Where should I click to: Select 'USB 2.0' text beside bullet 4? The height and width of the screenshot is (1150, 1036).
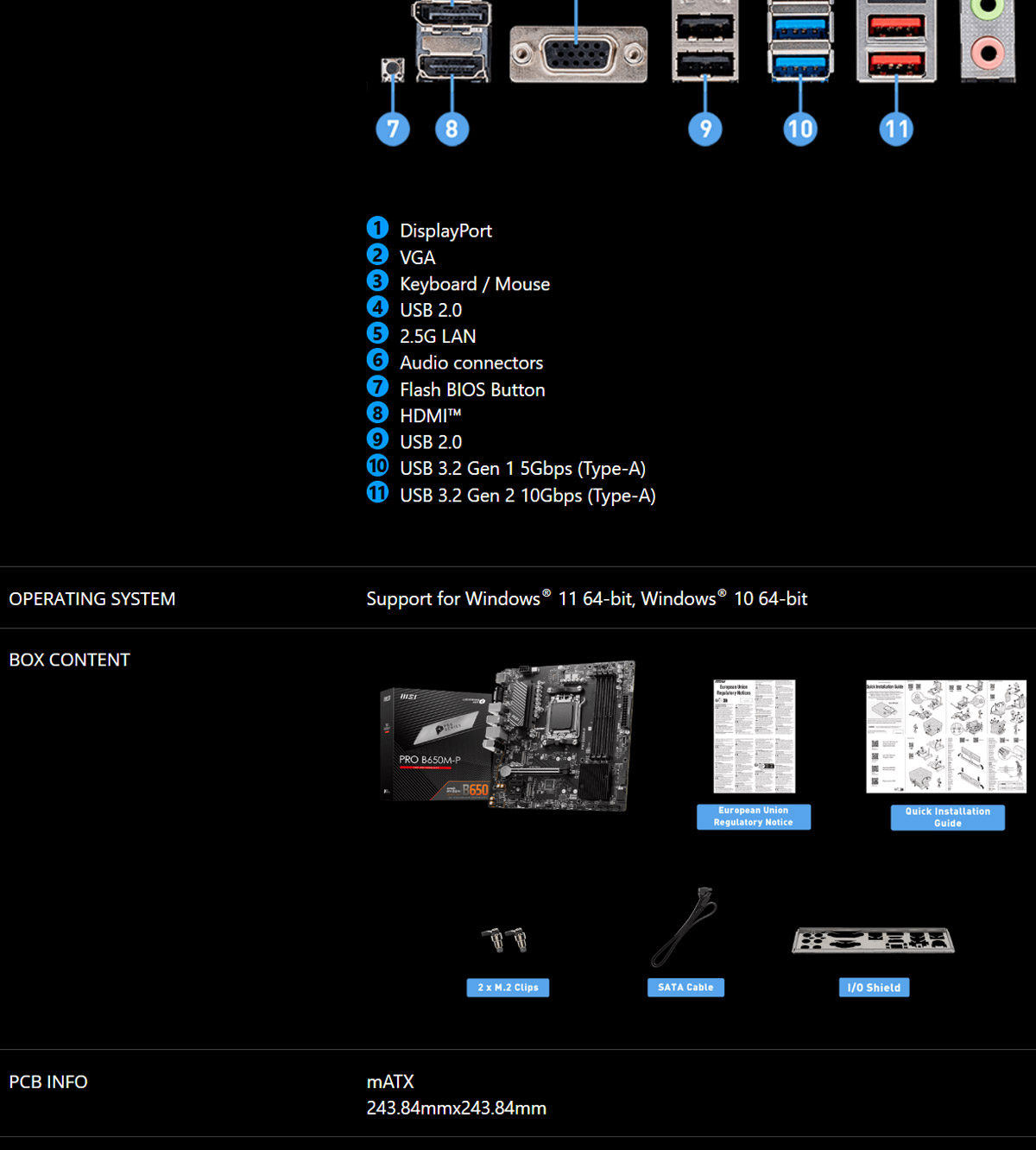click(431, 310)
